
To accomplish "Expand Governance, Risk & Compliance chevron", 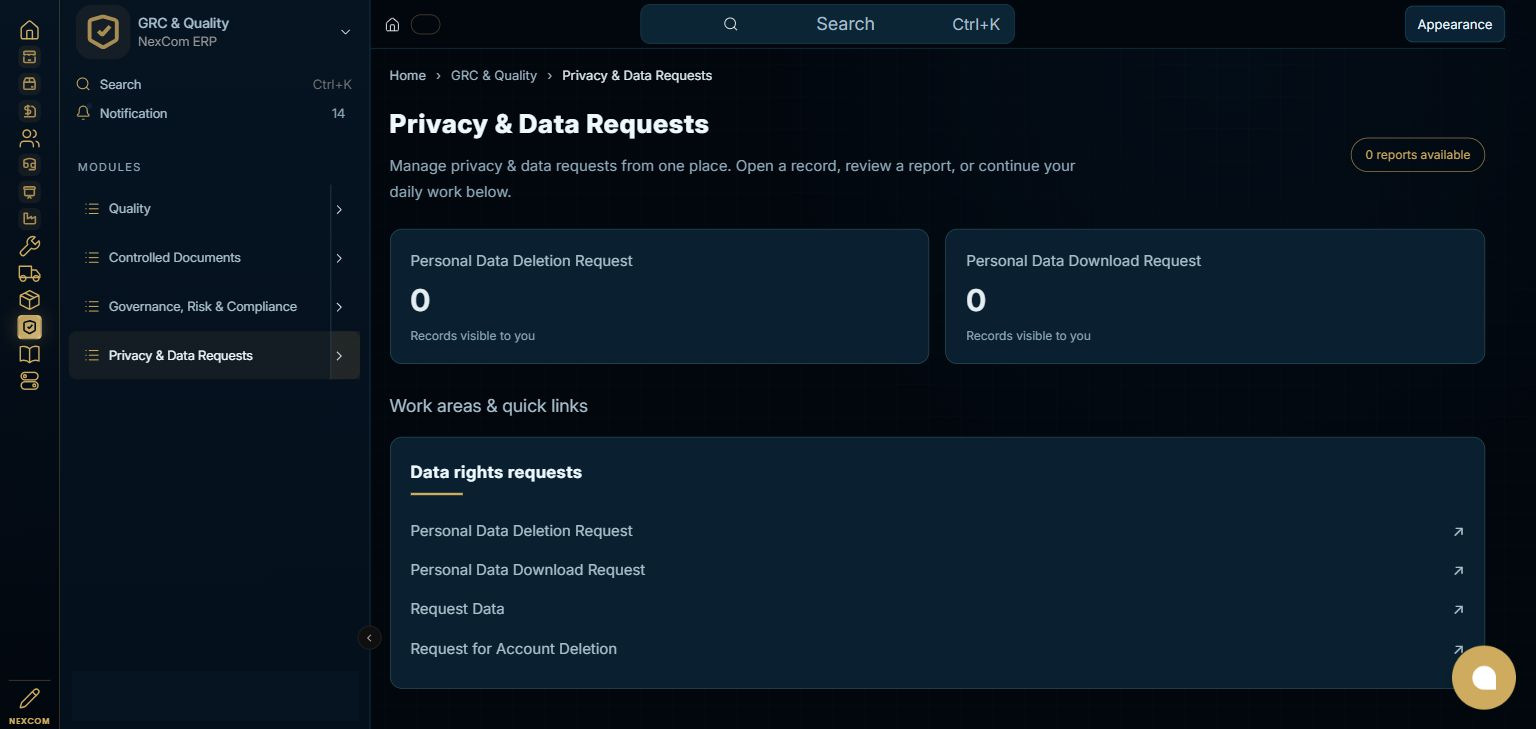I will pyautogui.click(x=339, y=307).
